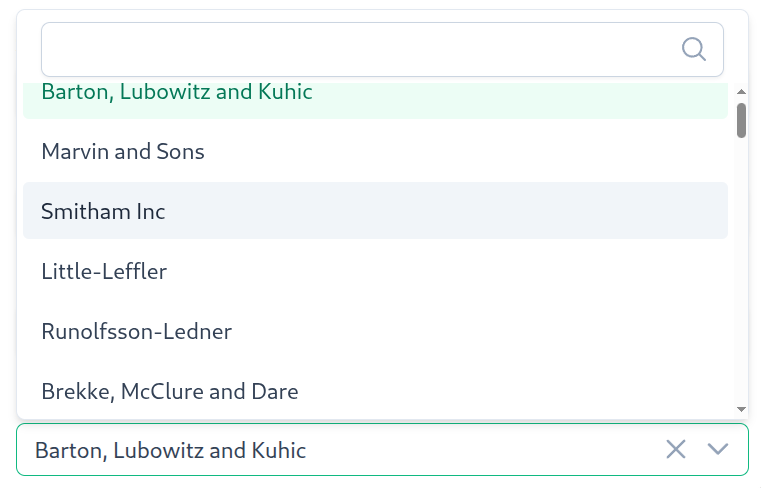761x488 pixels.
Task: Click the scrollbar track below the thumb
Action: (741, 272)
